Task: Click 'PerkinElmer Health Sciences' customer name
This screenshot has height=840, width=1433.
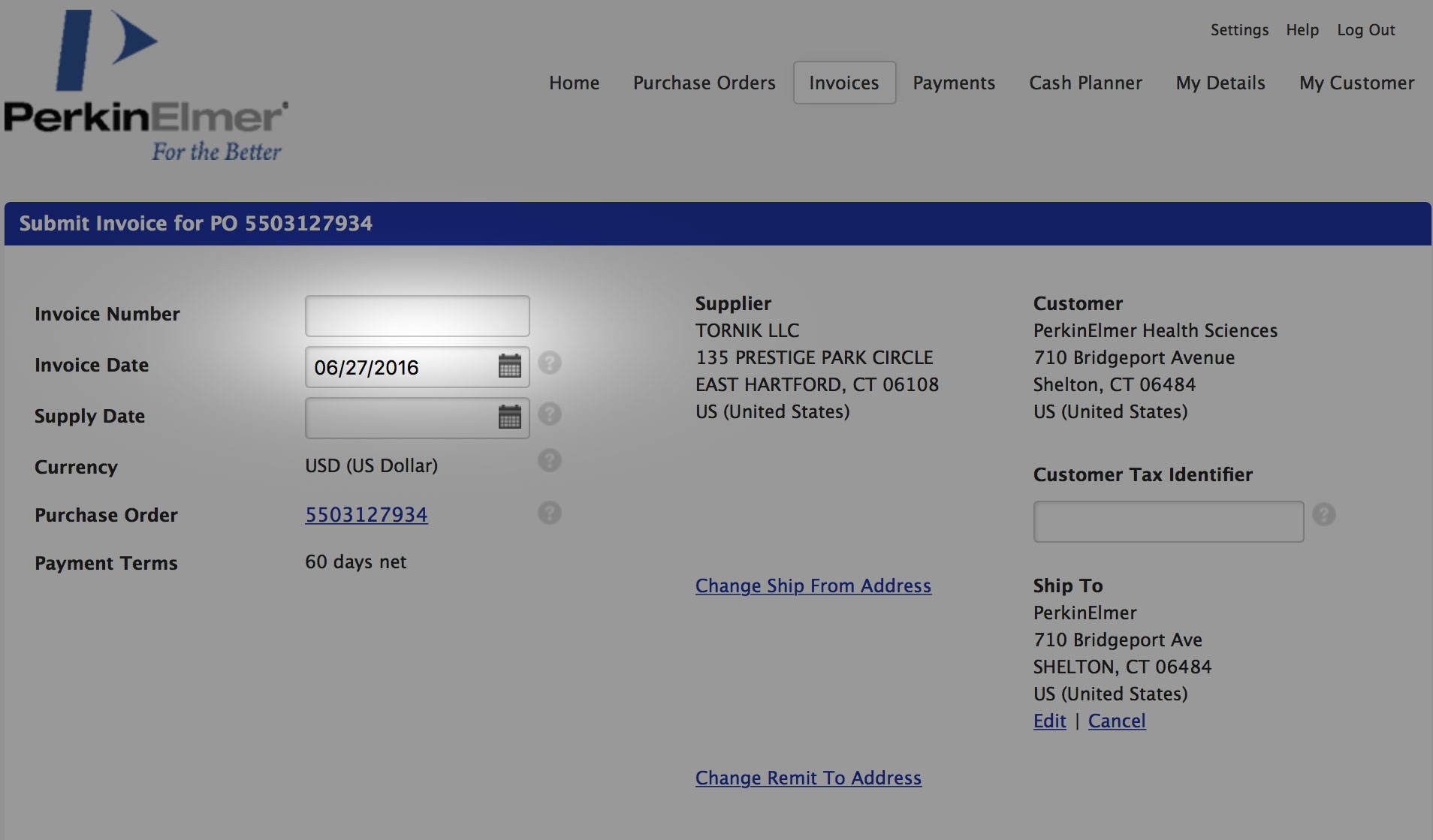Action: [1155, 330]
